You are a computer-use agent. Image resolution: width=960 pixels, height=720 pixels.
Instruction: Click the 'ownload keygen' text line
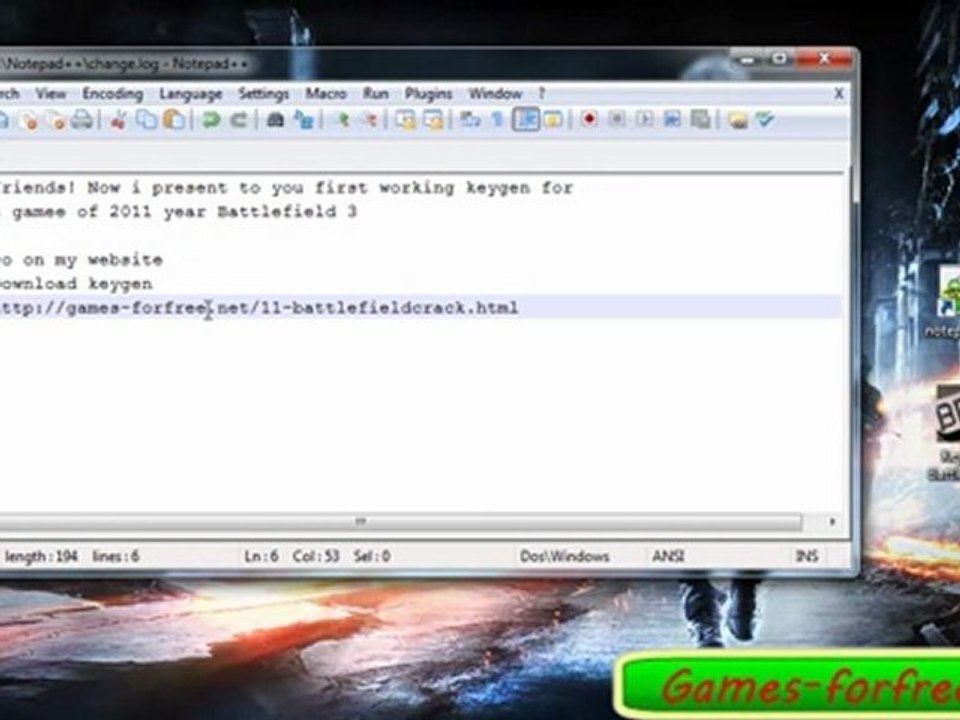[76, 284]
